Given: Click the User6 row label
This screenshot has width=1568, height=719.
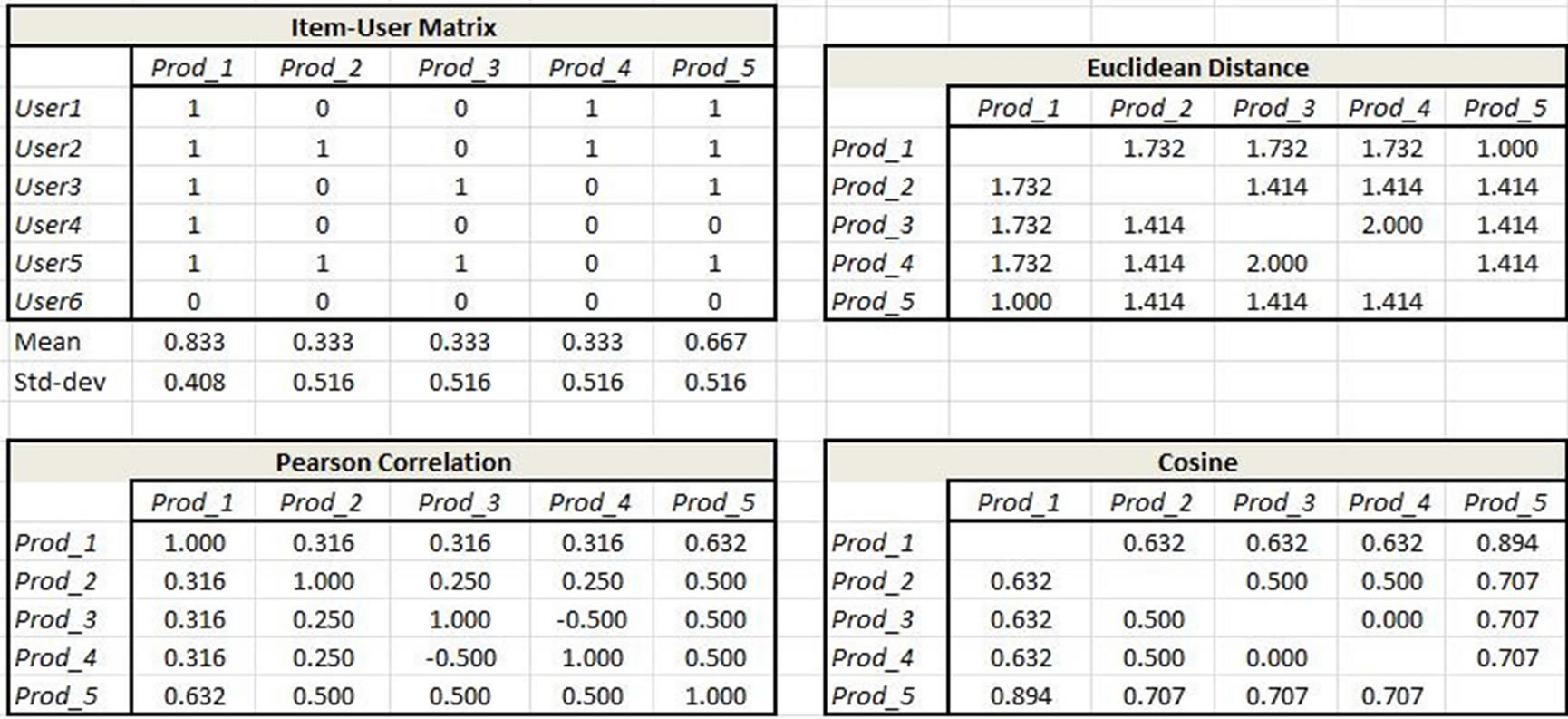Looking at the screenshot, I should tap(49, 302).
